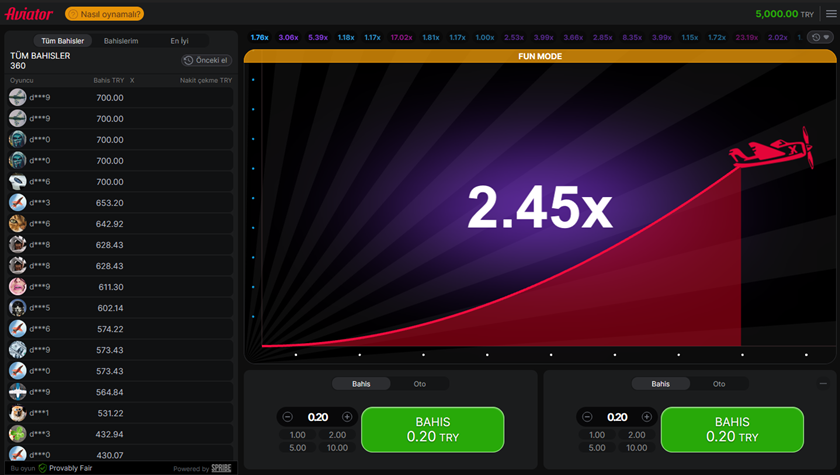The height and width of the screenshot is (475, 840).
Task: Select the 1.00 quick bet in right panel
Action: pos(597,435)
